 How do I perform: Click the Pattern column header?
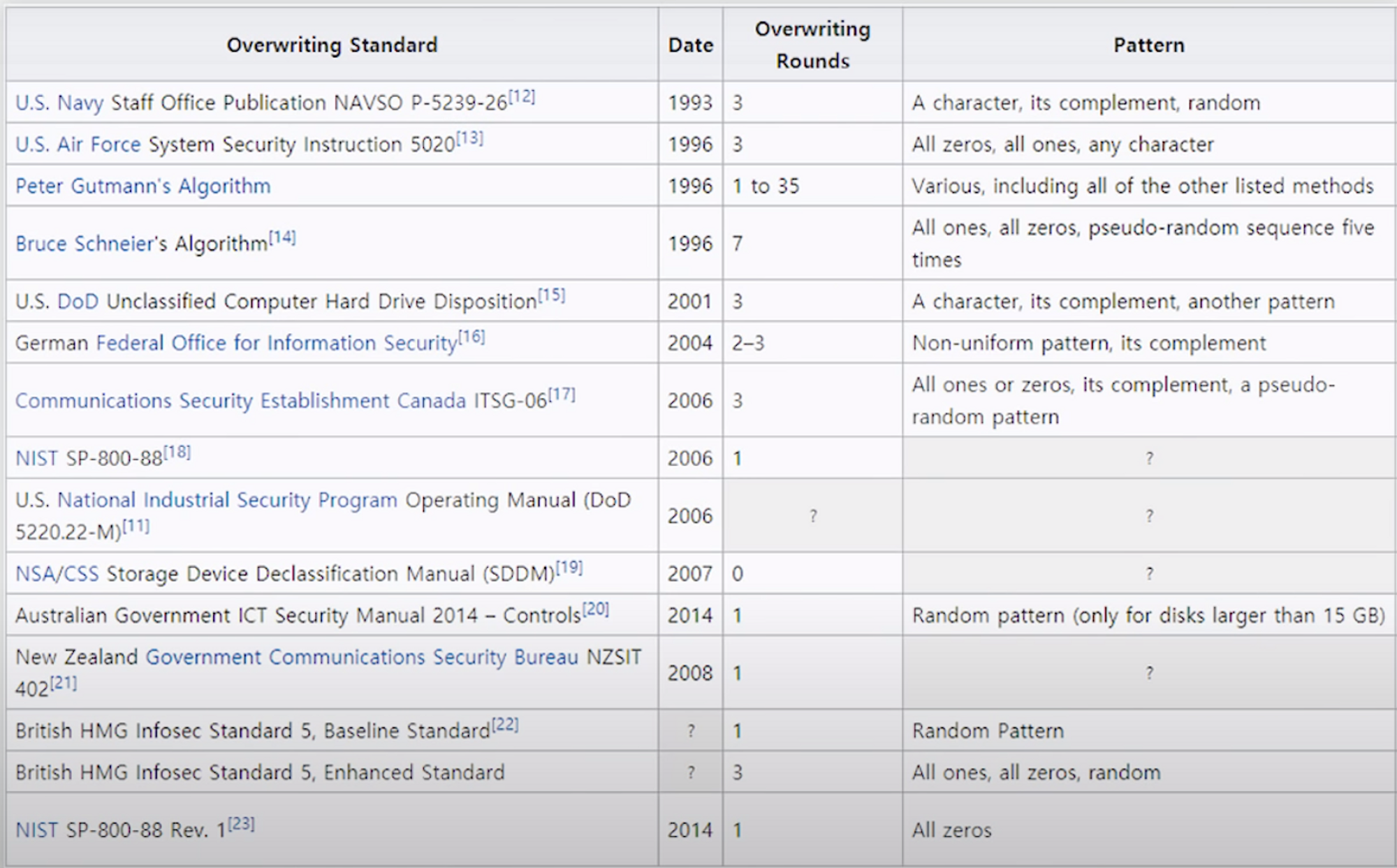tap(1148, 45)
